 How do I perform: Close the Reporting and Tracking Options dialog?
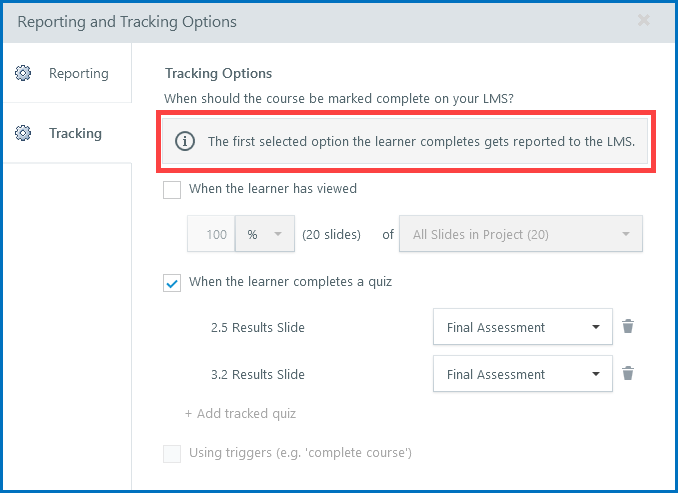pos(643,20)
